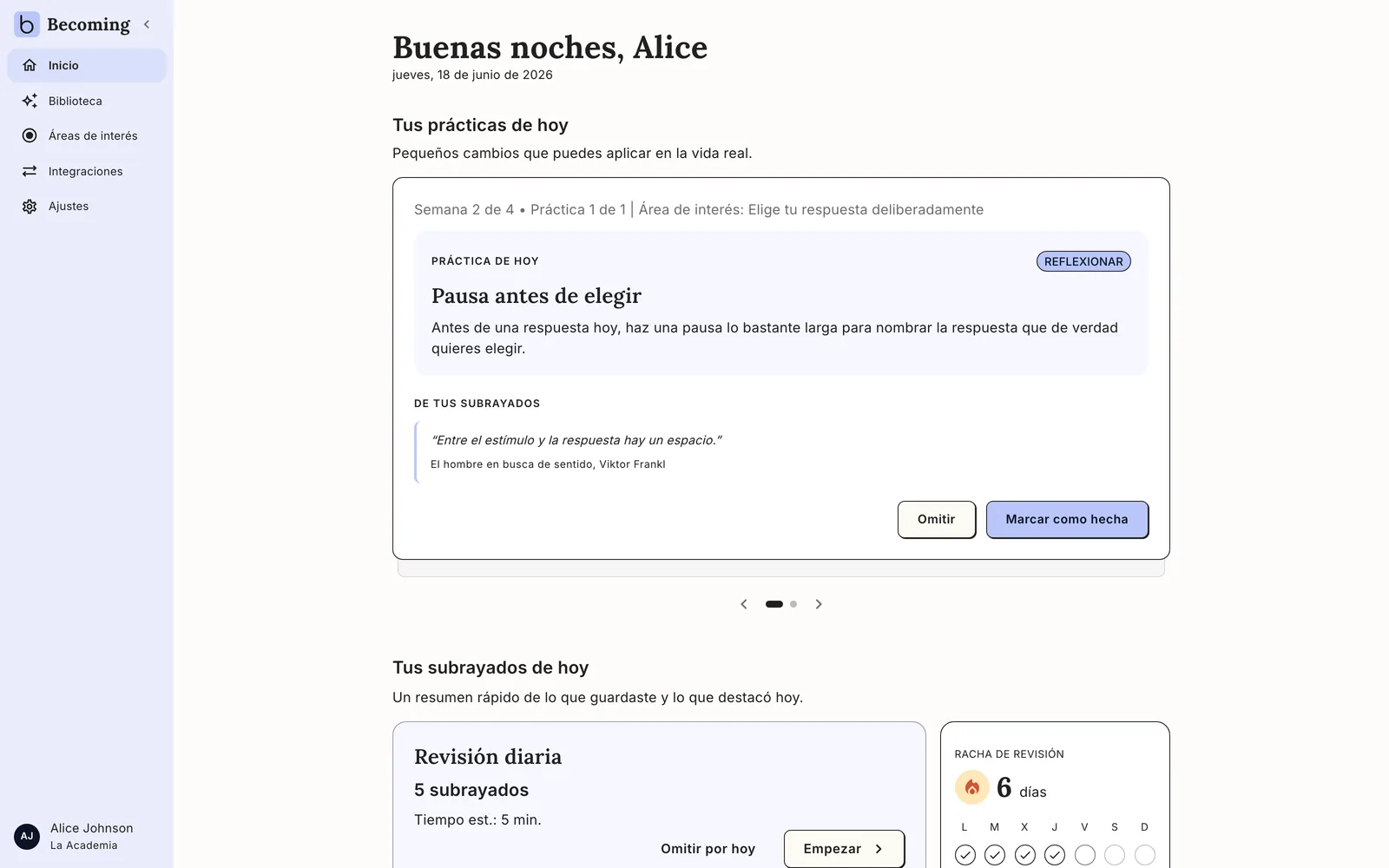Click the Viktor Frankl quote text
The image size is (1389, 868).
click(576, 440)
